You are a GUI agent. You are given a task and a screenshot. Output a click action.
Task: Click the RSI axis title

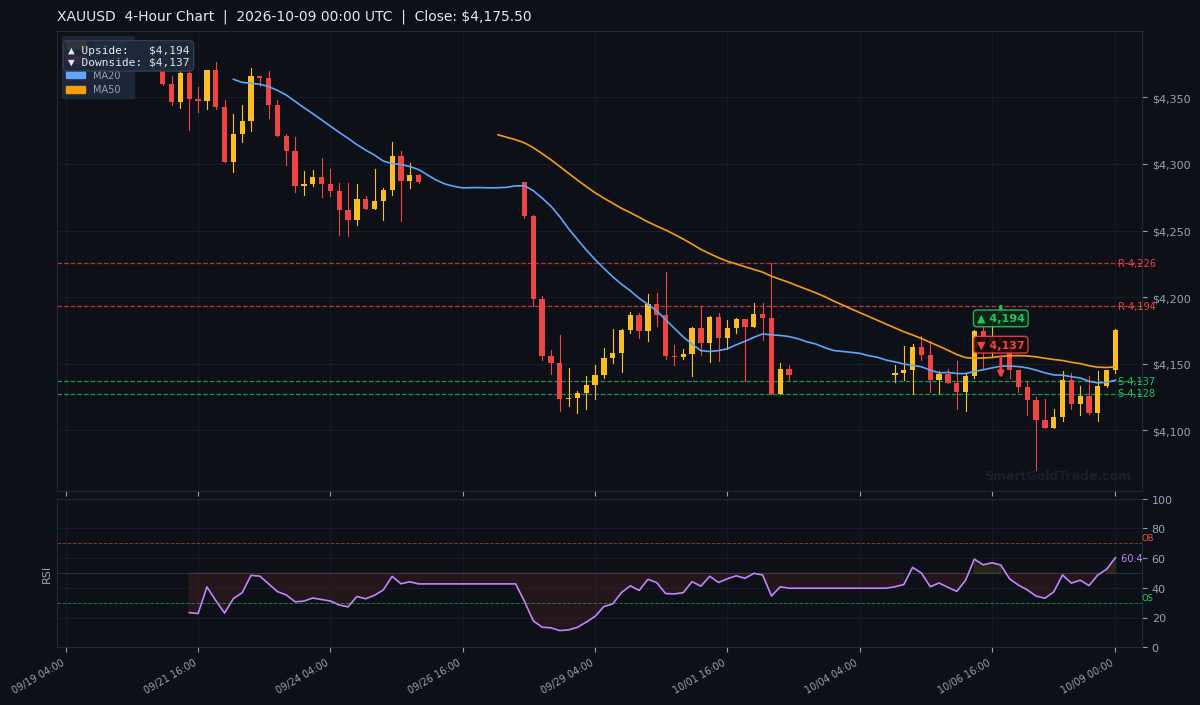click(x=46, y=574)
